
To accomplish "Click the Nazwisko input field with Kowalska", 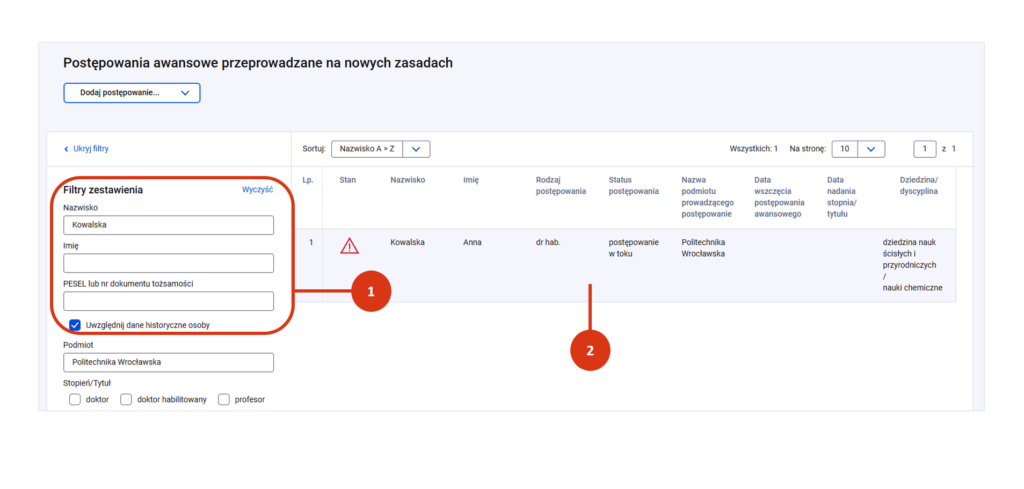I will [x=168, y=225].
